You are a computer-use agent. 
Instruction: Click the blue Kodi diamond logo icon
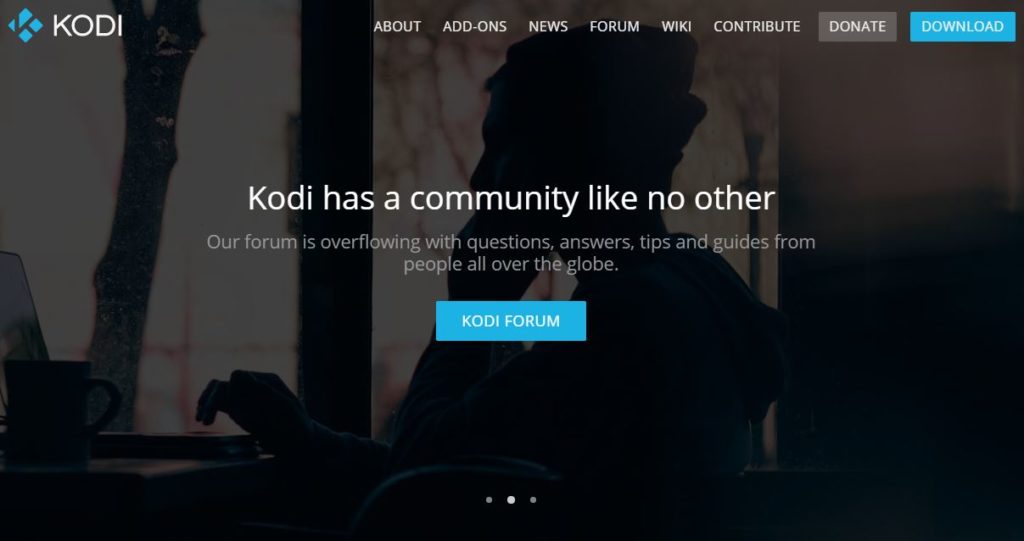(x=25, y=25)
